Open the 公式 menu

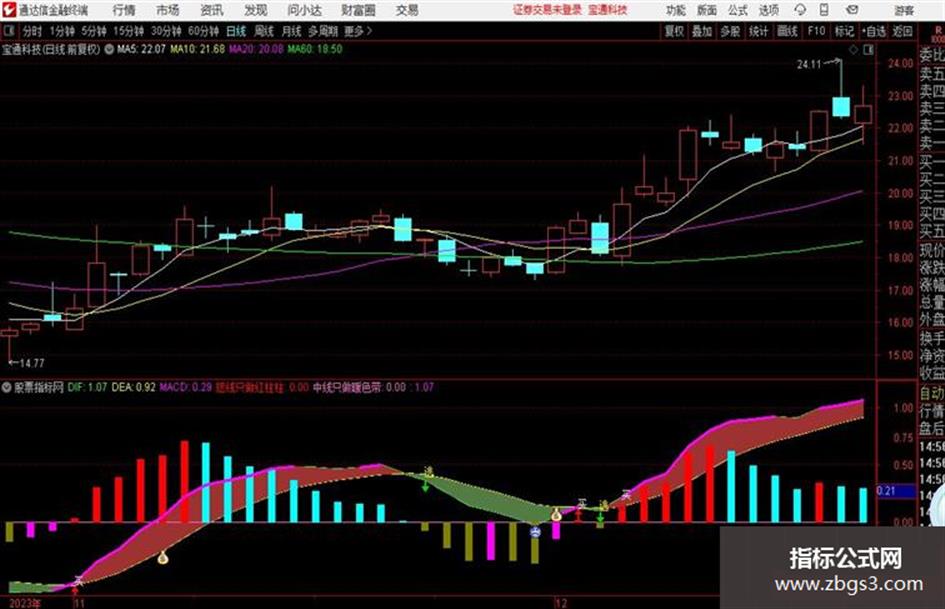[x=738, y=10]
